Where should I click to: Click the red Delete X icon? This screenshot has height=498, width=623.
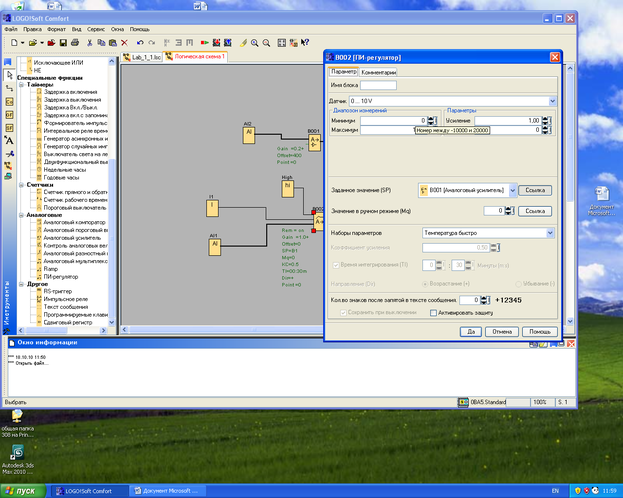(124, 43)
